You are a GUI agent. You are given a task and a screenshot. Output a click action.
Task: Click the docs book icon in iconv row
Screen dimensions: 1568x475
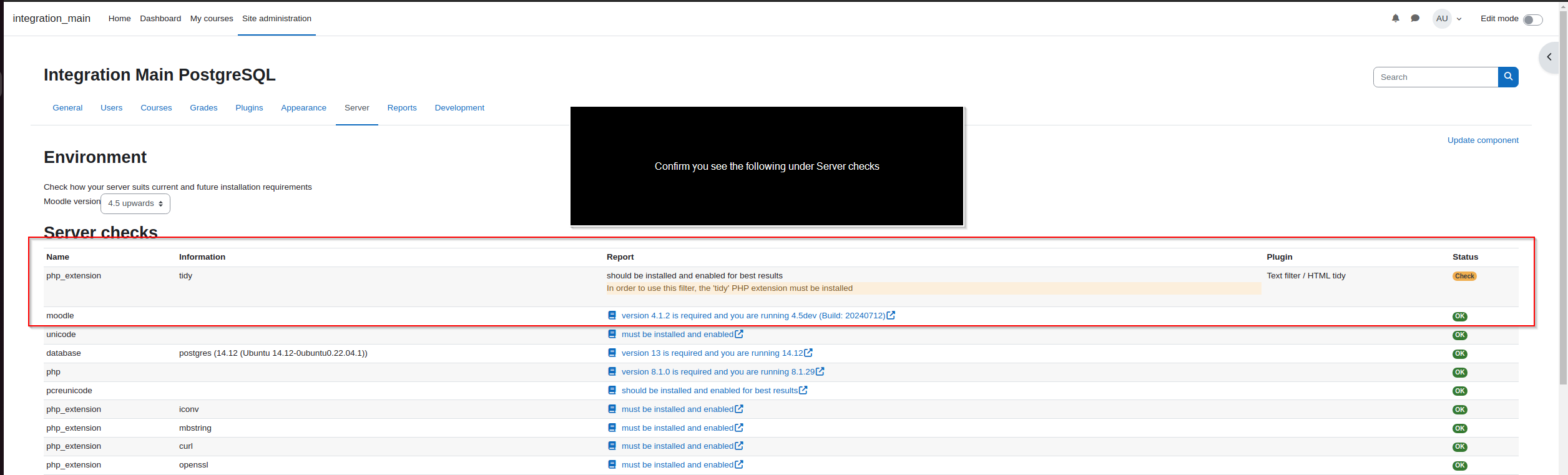click(x=612, y=409)
